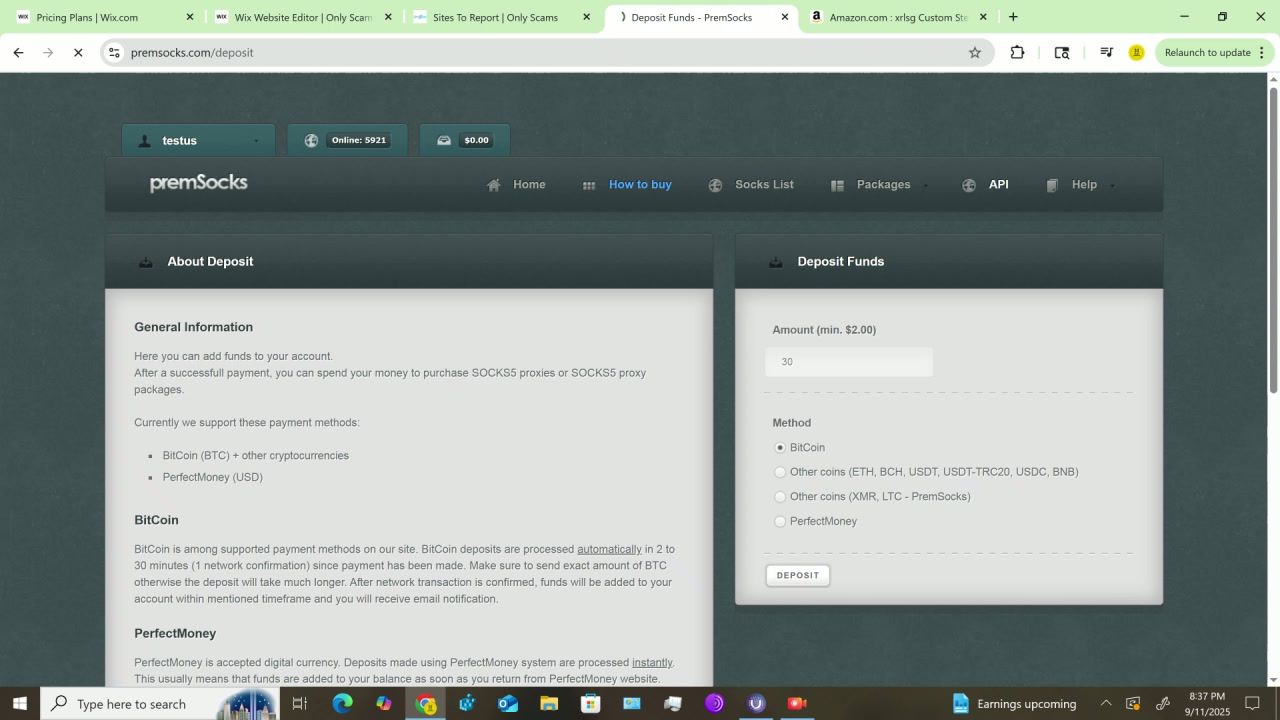Image resolution: width=1280 pixels, height=720 pixels.
Task: Open Microsoft Store from the taskbar
Action: coord(590,703)
